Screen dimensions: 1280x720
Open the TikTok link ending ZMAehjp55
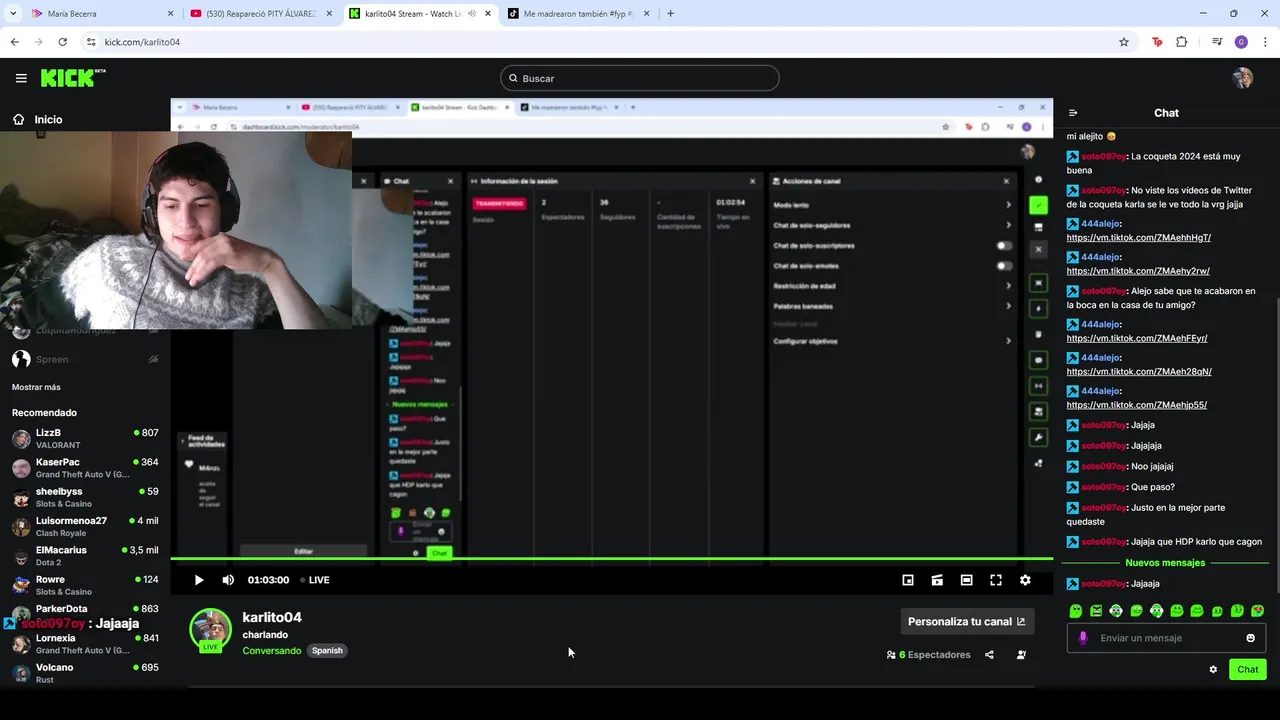(x=1137, y=405)
